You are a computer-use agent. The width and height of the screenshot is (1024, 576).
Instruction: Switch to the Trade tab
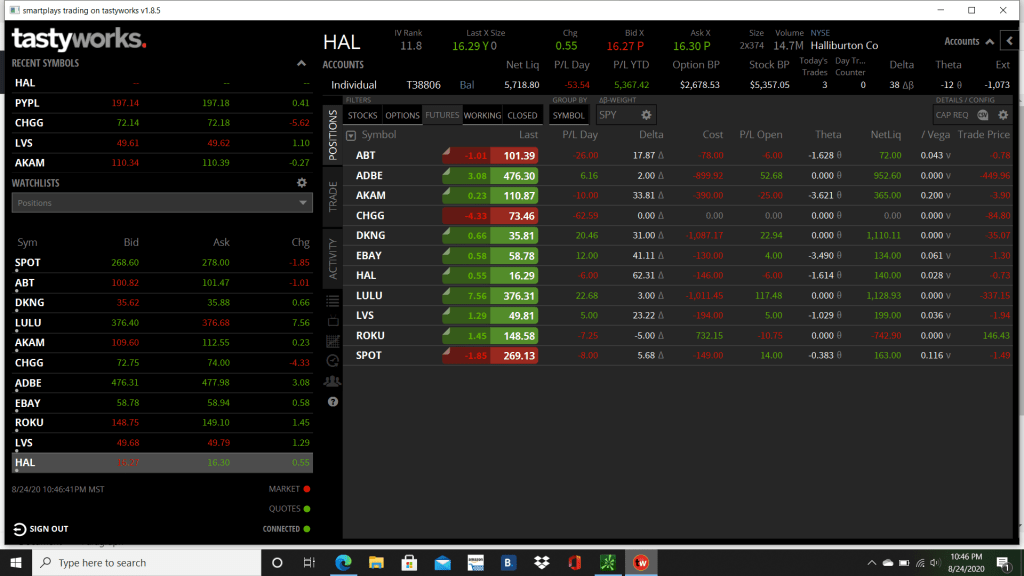(x=333, y=196)
